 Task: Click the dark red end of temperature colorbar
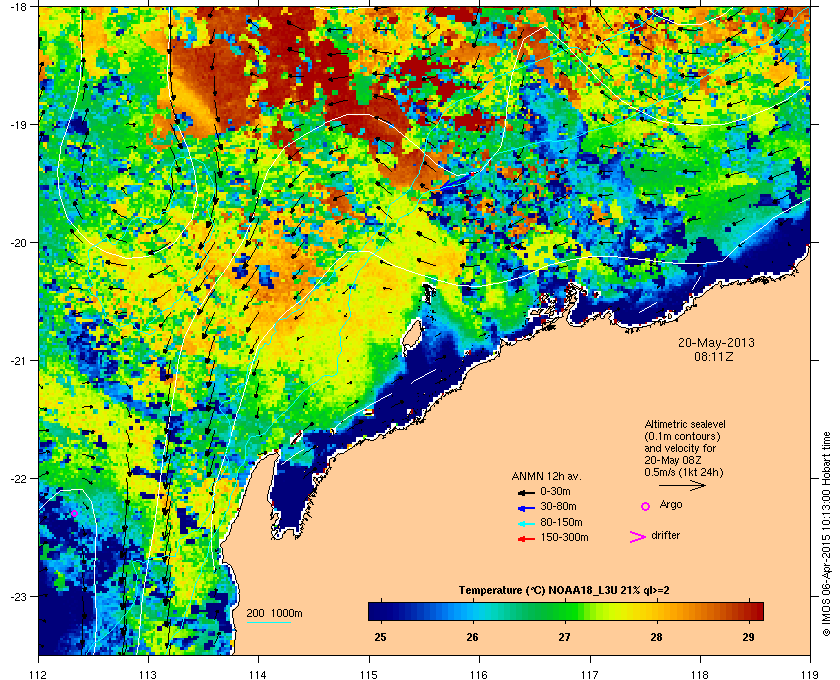[x=755, y=611]
